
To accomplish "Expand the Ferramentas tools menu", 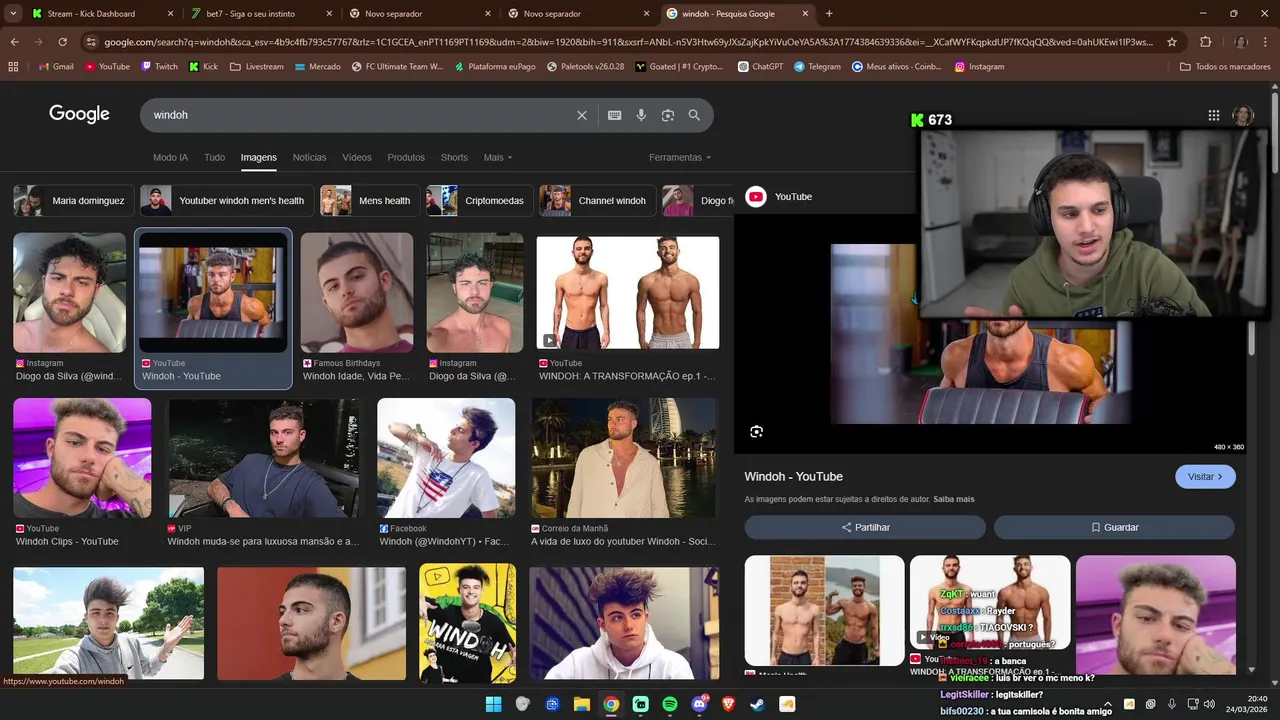I will 680,157.
